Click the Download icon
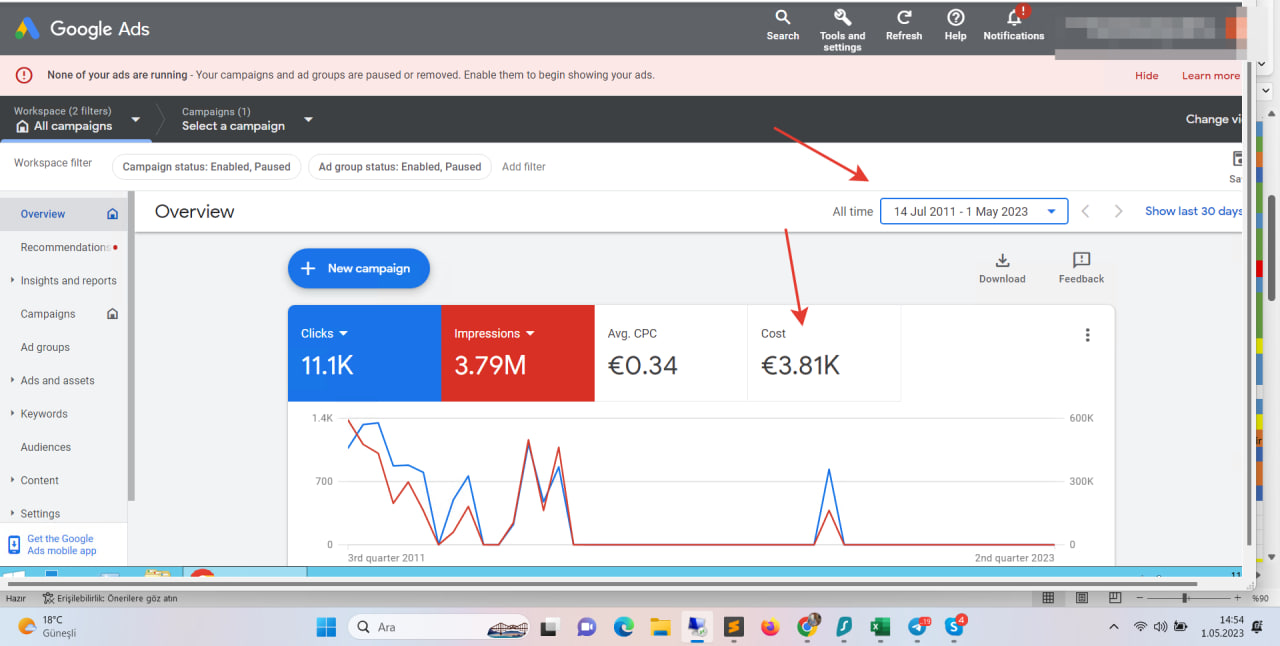 point(1002,260)
